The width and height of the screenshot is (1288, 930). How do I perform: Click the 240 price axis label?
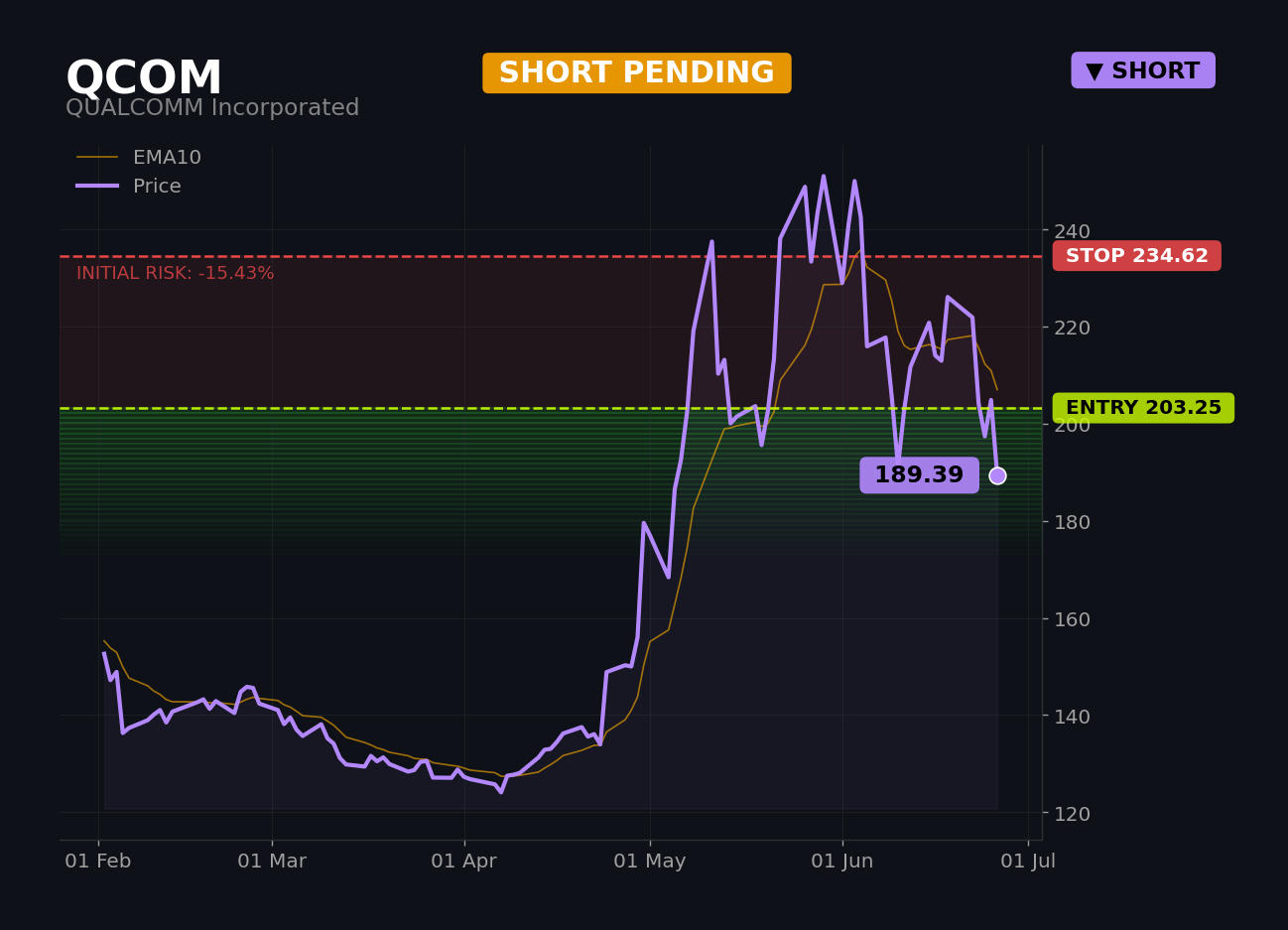click(x=1072, y=231)
